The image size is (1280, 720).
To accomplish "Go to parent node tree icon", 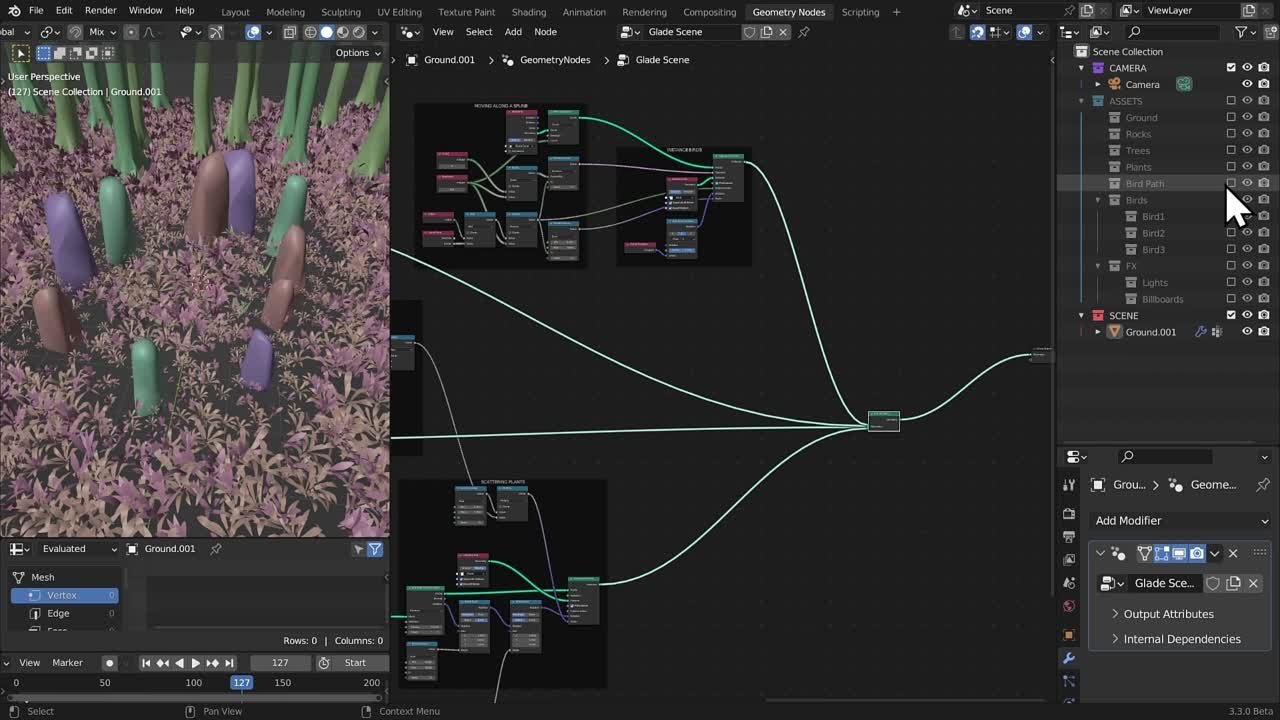I will point(957,32).
